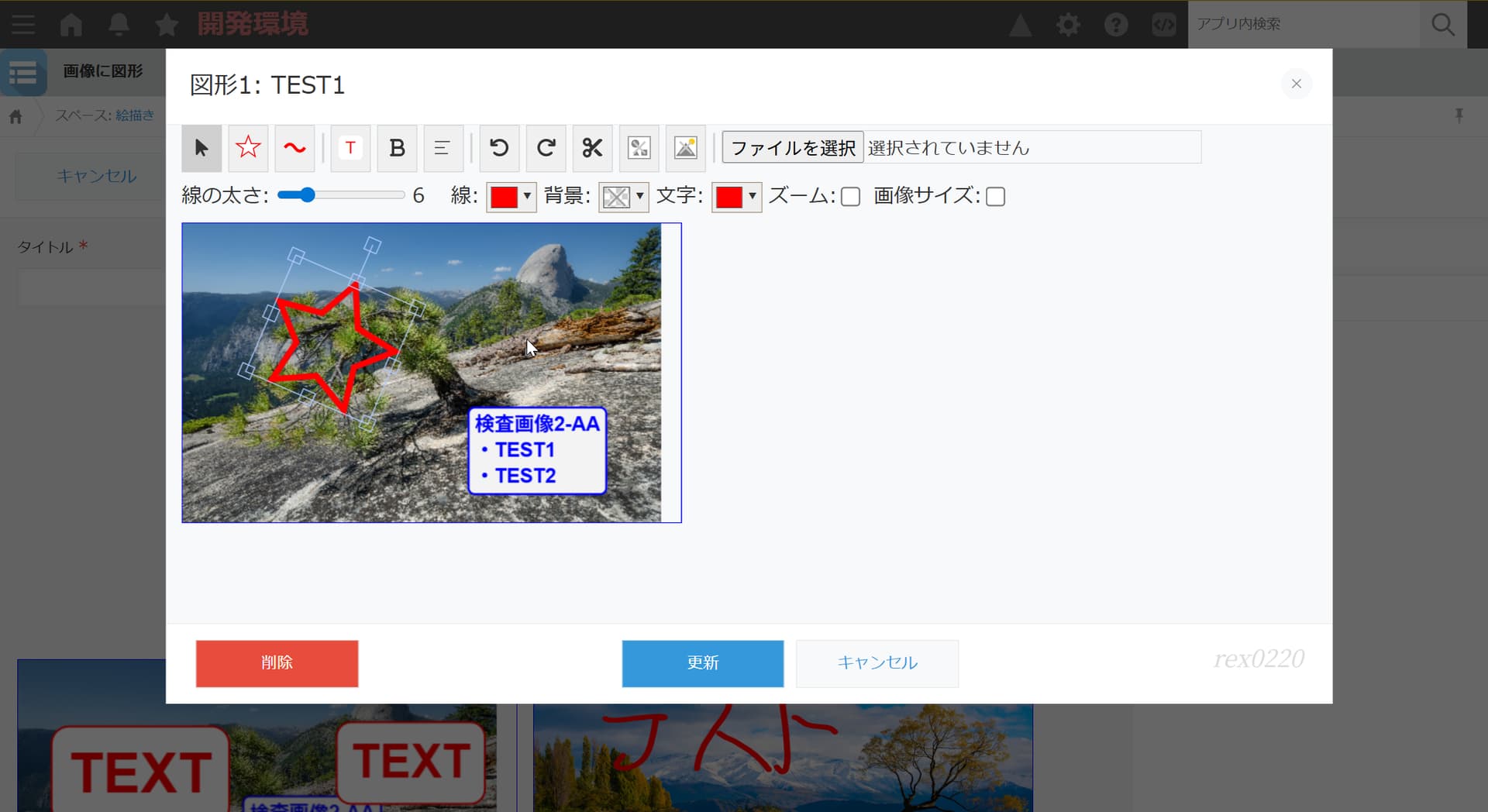Viewport: 1488px width, 812px height.
Task: Click the キャンセル button in dialog footer
Action: pos(877,663)
